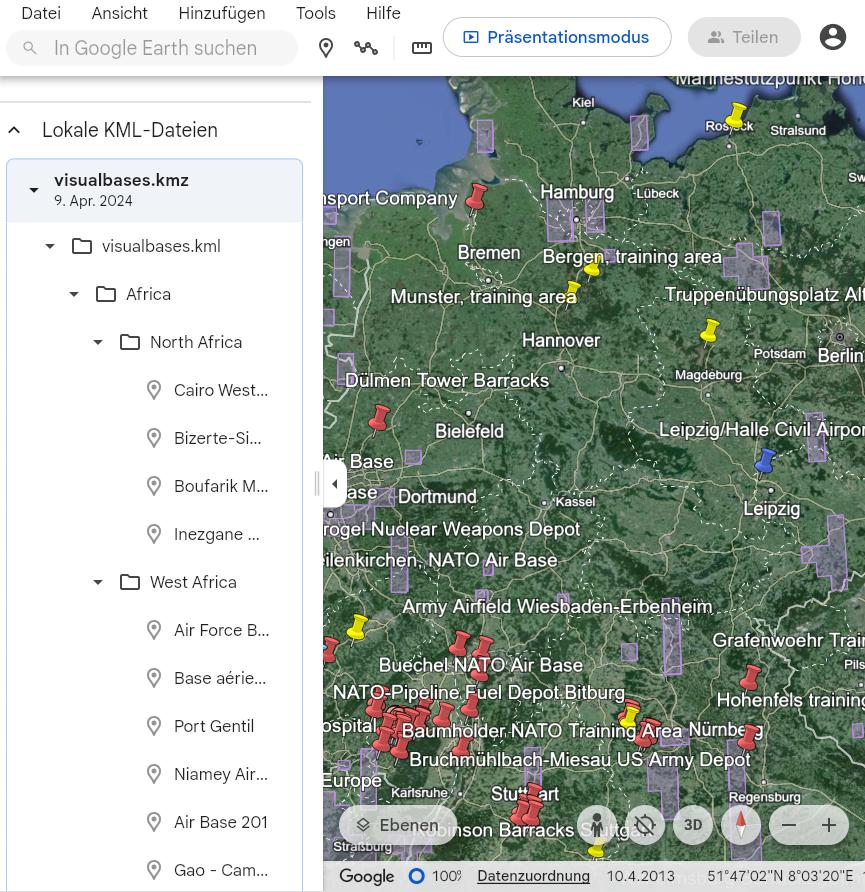Open the Hinzufügen menu
865x892 pixels.
pyautogui.click(x=222, y=13)
